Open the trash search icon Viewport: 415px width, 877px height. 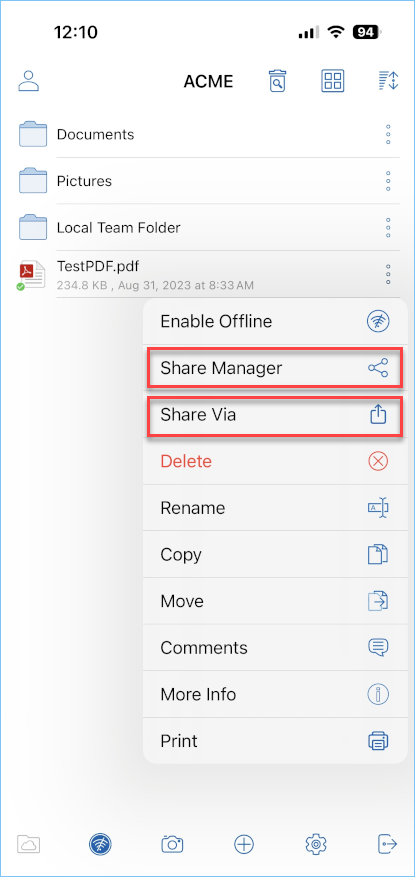click(x=277, y=81)
